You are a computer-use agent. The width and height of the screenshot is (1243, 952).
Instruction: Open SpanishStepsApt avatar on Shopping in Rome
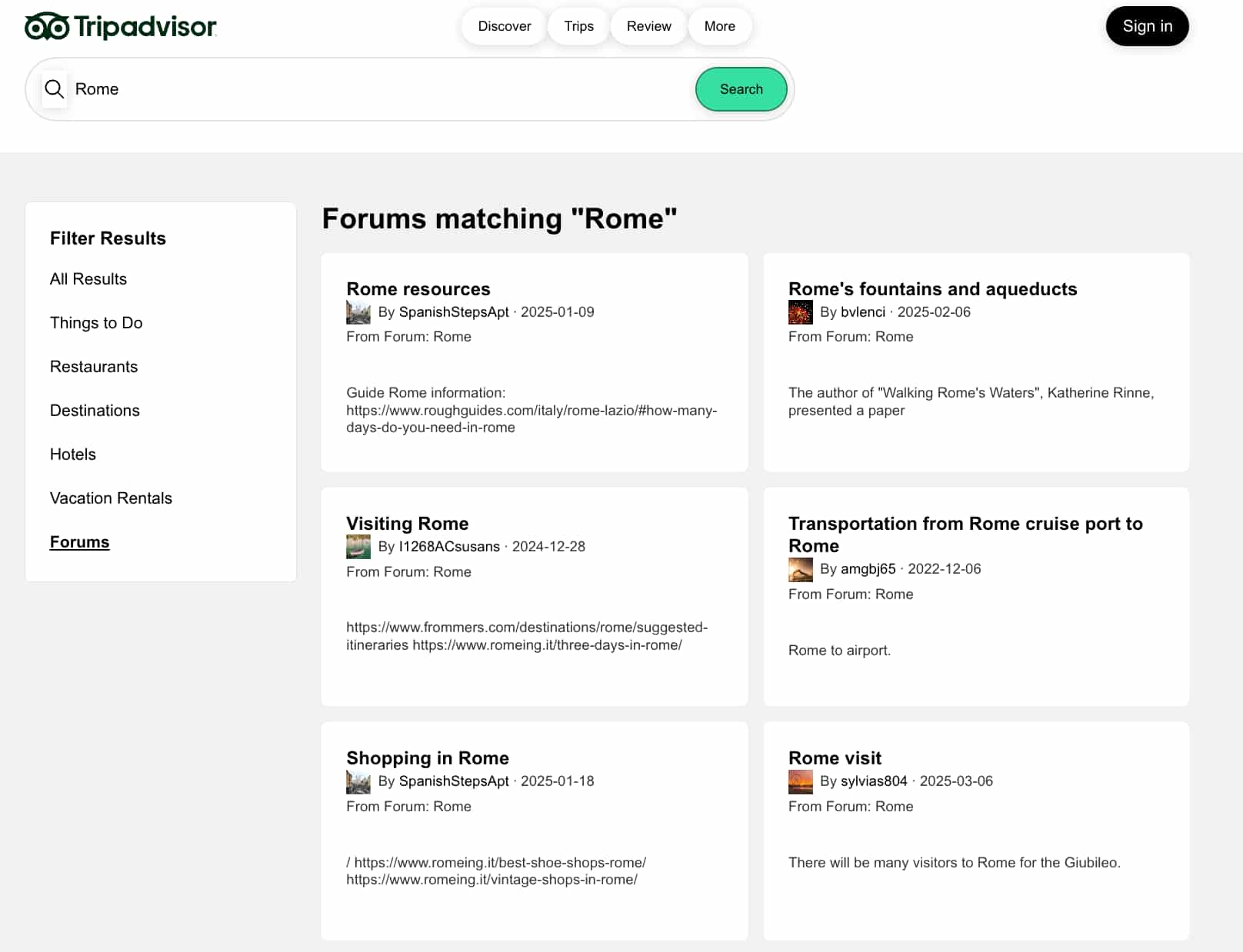point(358,781)
